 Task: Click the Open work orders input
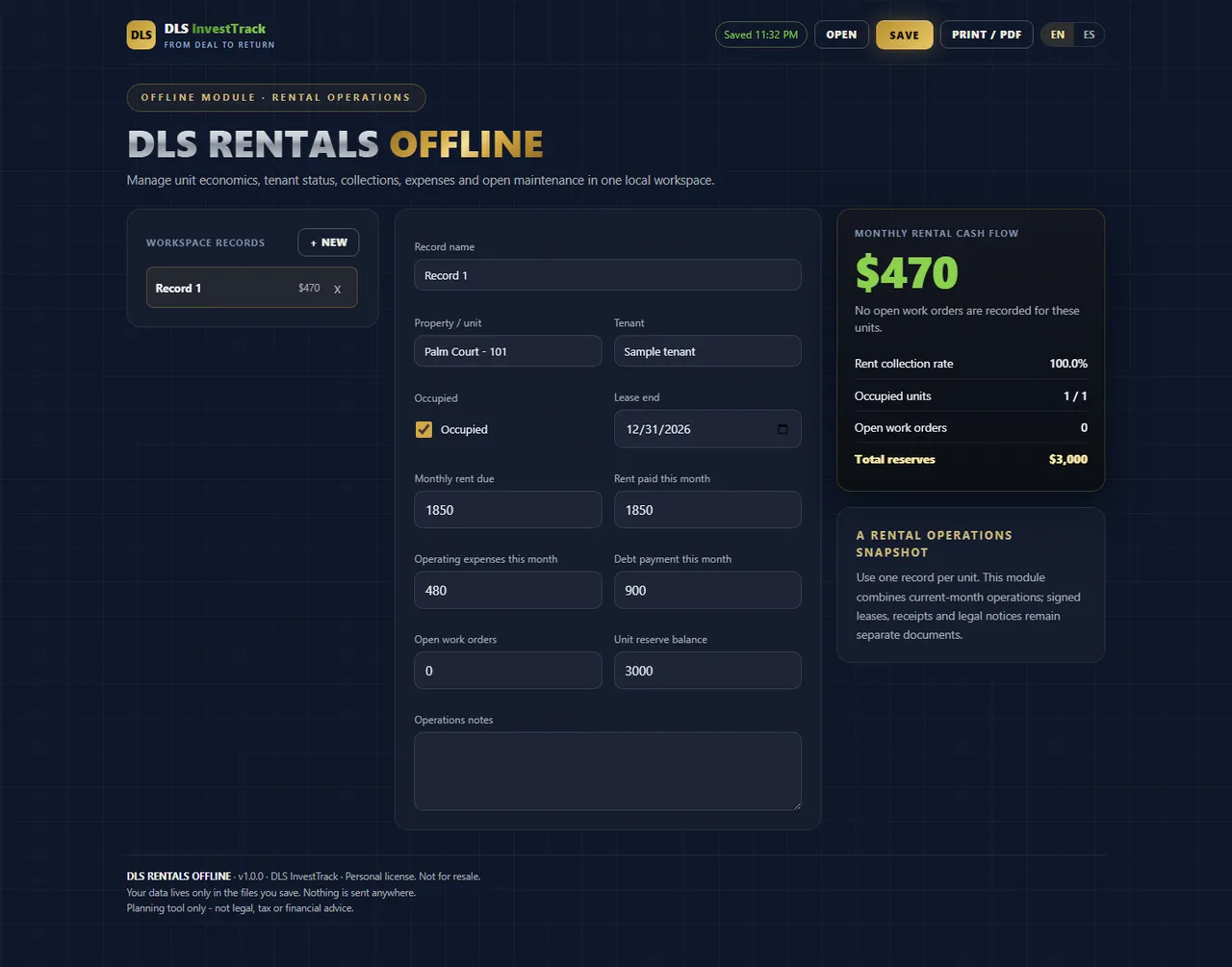click(508, 671)
